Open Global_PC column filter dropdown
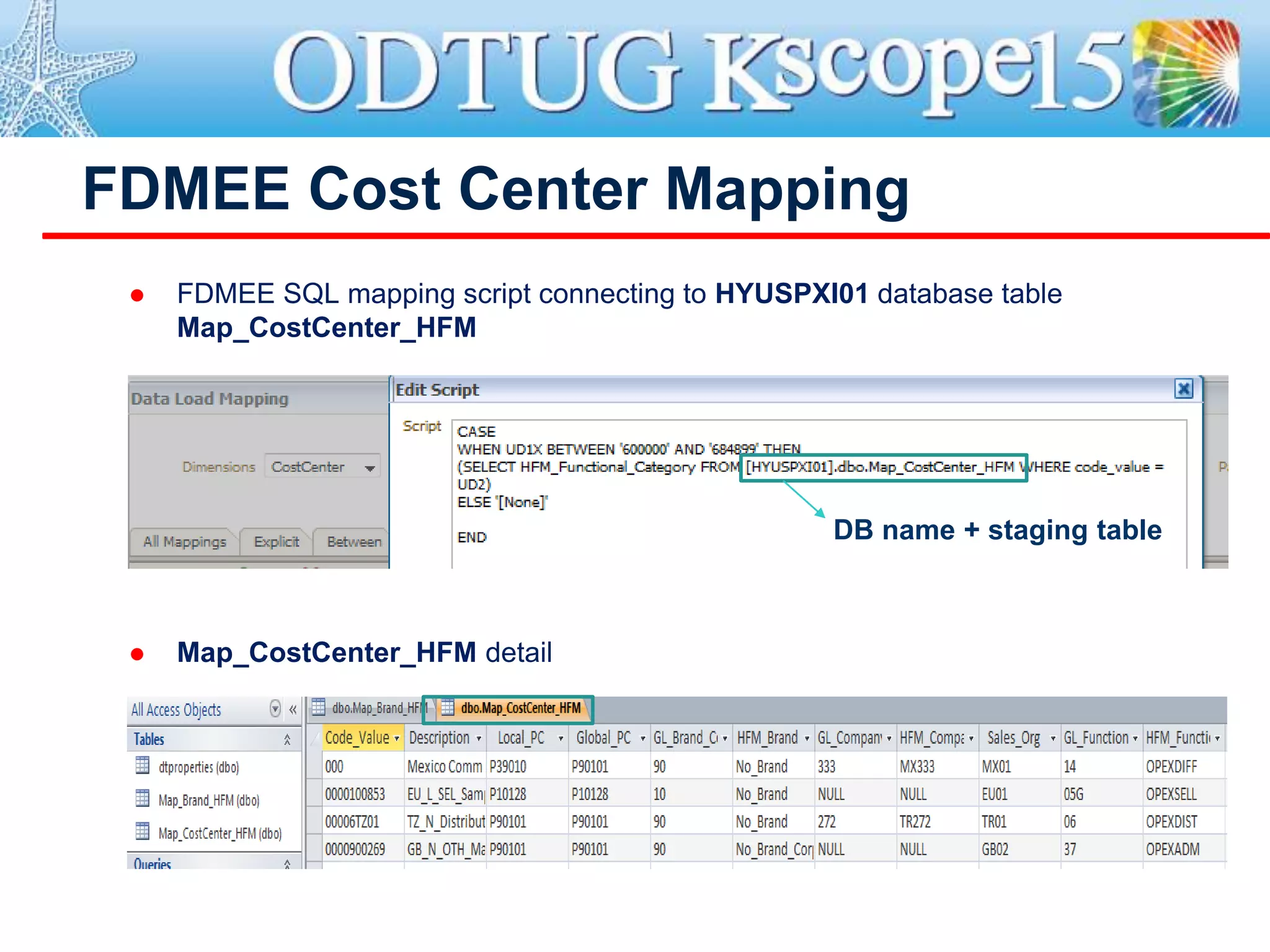1270x952 pixels. coord(642,738)
